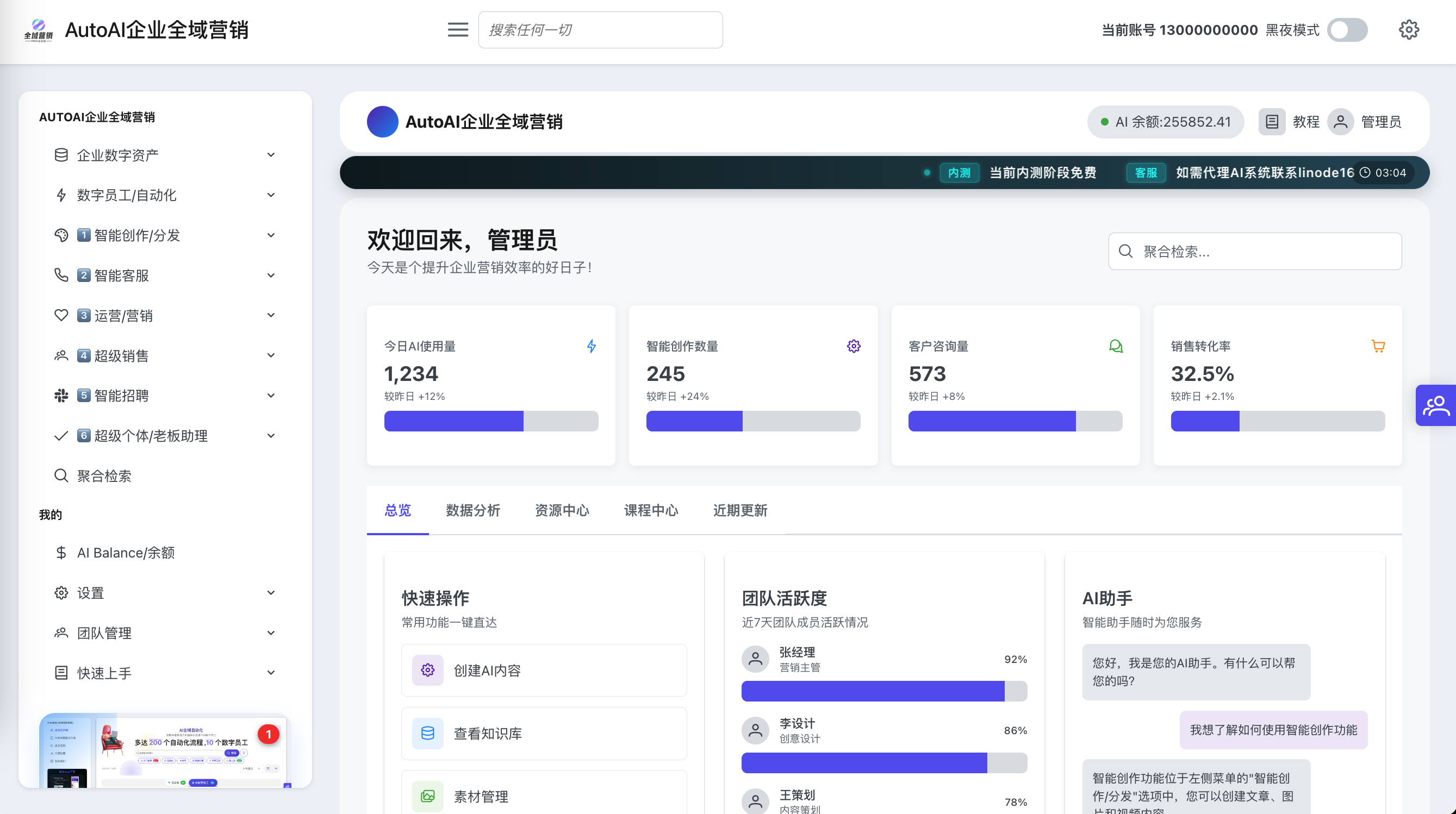Click the 教程 document icon
This screenshot has width=1456, height=814.
tap(1272, 122)
